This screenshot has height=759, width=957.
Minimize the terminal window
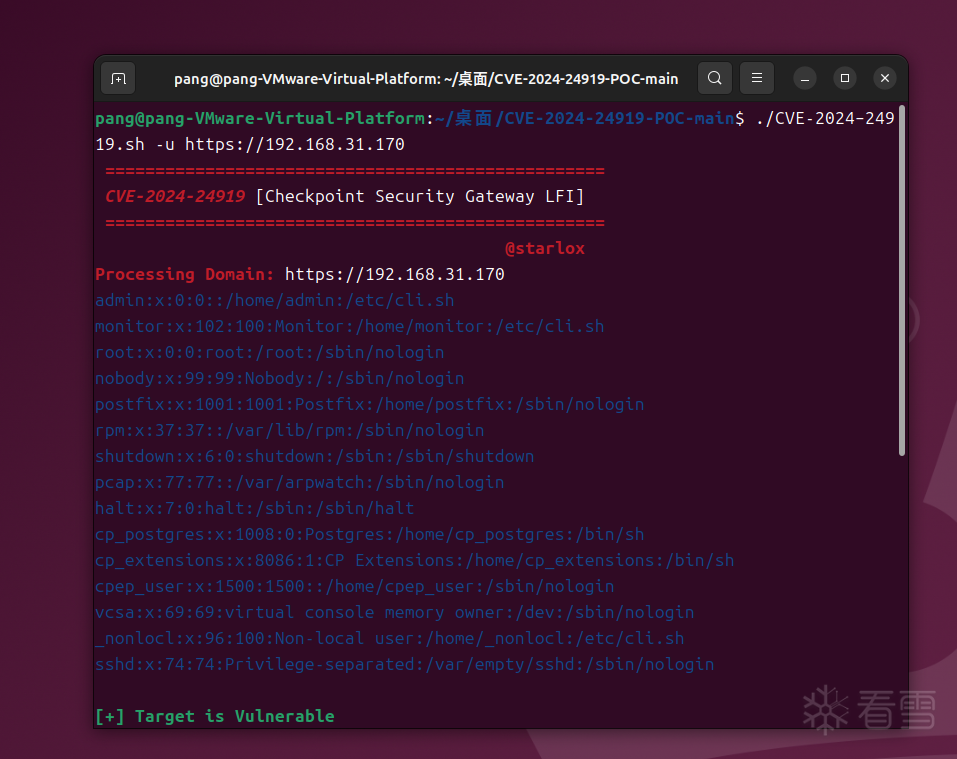point(805,78)
